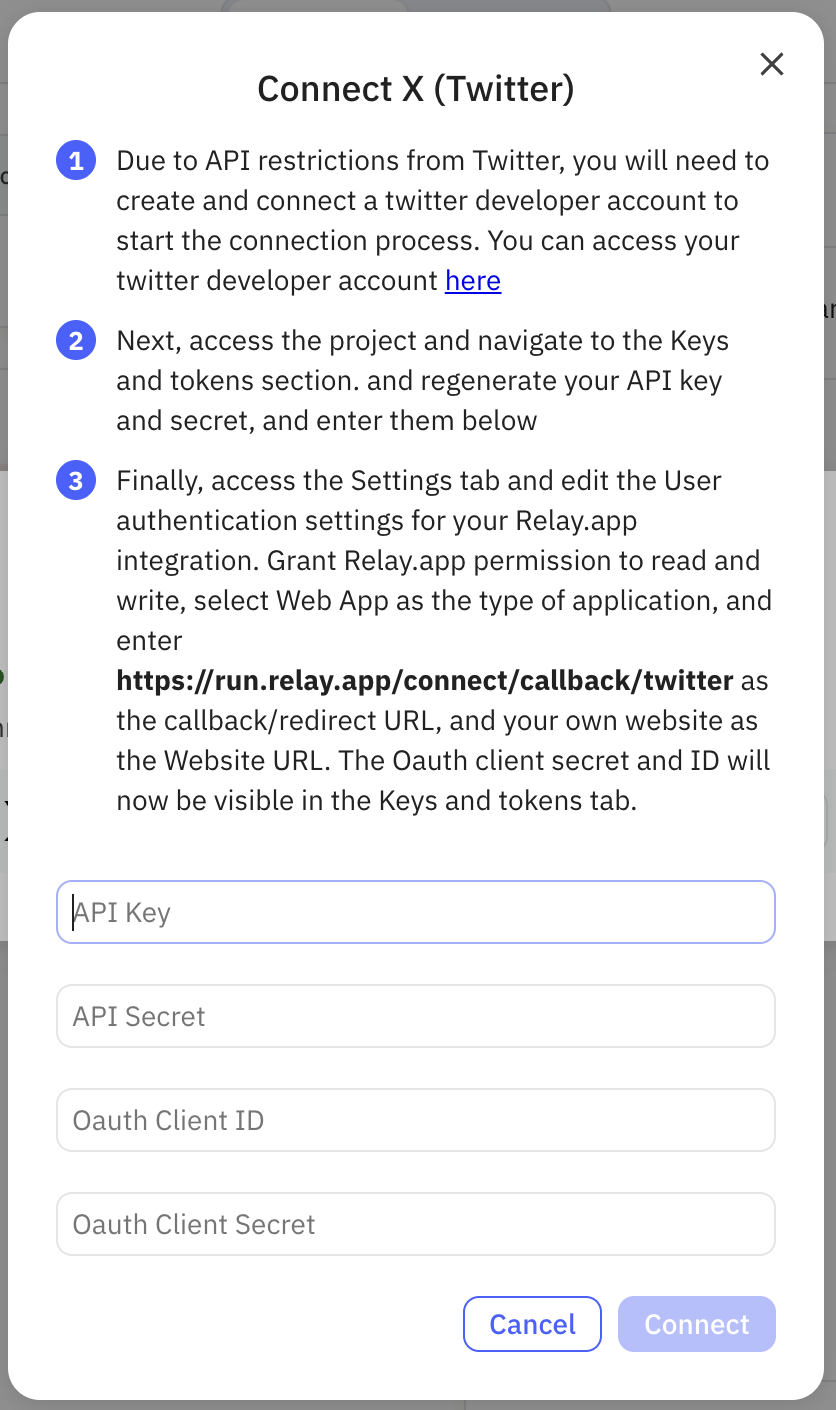836x1410 pixels.
Task: Open the Twitter developer account 'here' link
Action: coord(473,281)
